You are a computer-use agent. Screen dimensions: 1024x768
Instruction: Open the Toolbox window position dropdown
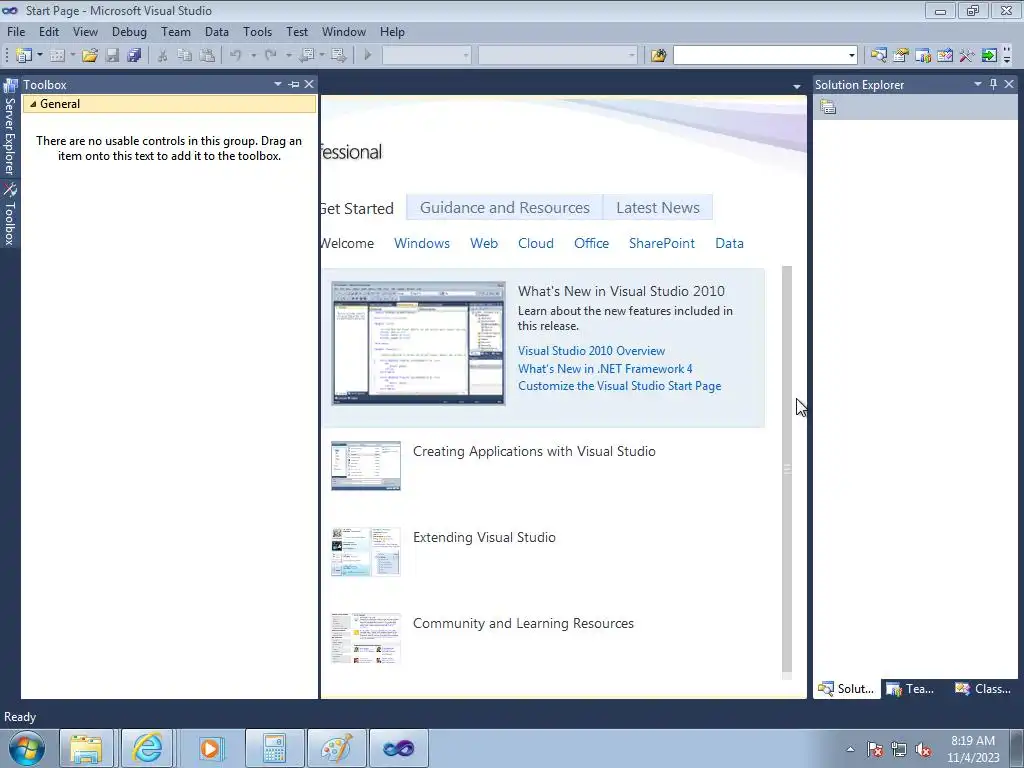click(278, 84)
